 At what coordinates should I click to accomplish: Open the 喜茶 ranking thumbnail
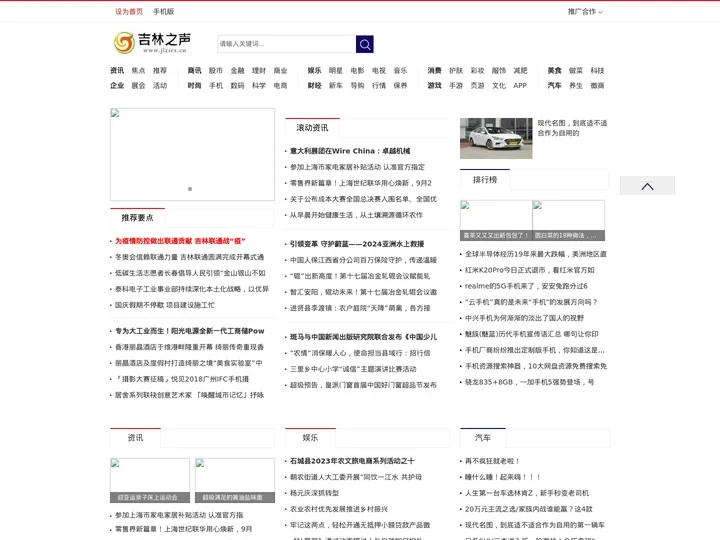pos(496,220)
